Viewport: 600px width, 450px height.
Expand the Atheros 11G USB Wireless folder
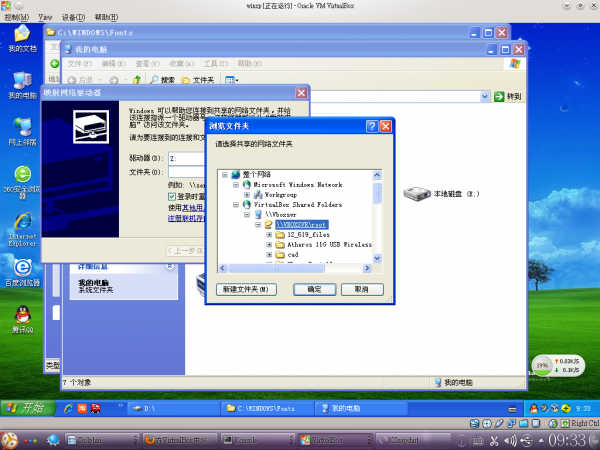(x=269, y=245)
